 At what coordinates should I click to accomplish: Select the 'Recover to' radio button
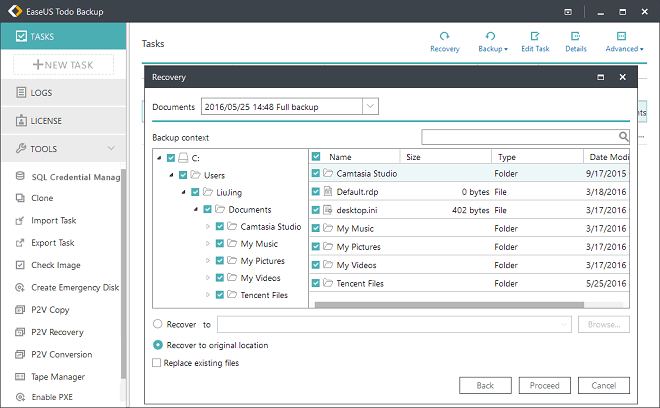click(157, 324)
